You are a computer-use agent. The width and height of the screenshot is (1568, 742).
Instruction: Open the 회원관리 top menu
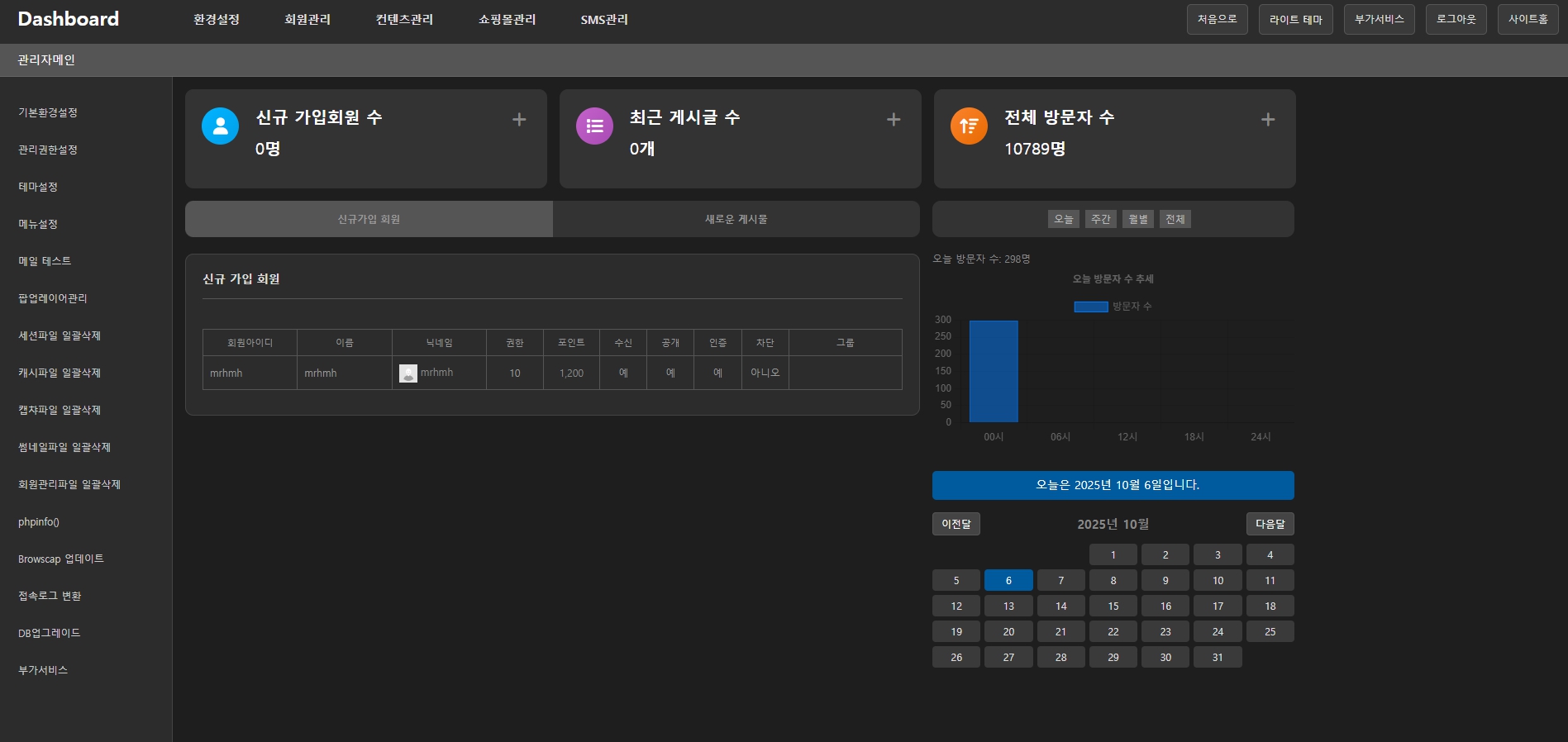coord(307,19)
